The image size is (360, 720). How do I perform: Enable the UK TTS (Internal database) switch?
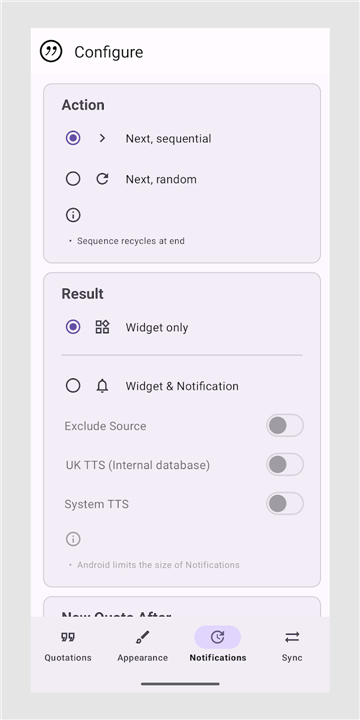[285, 465]
